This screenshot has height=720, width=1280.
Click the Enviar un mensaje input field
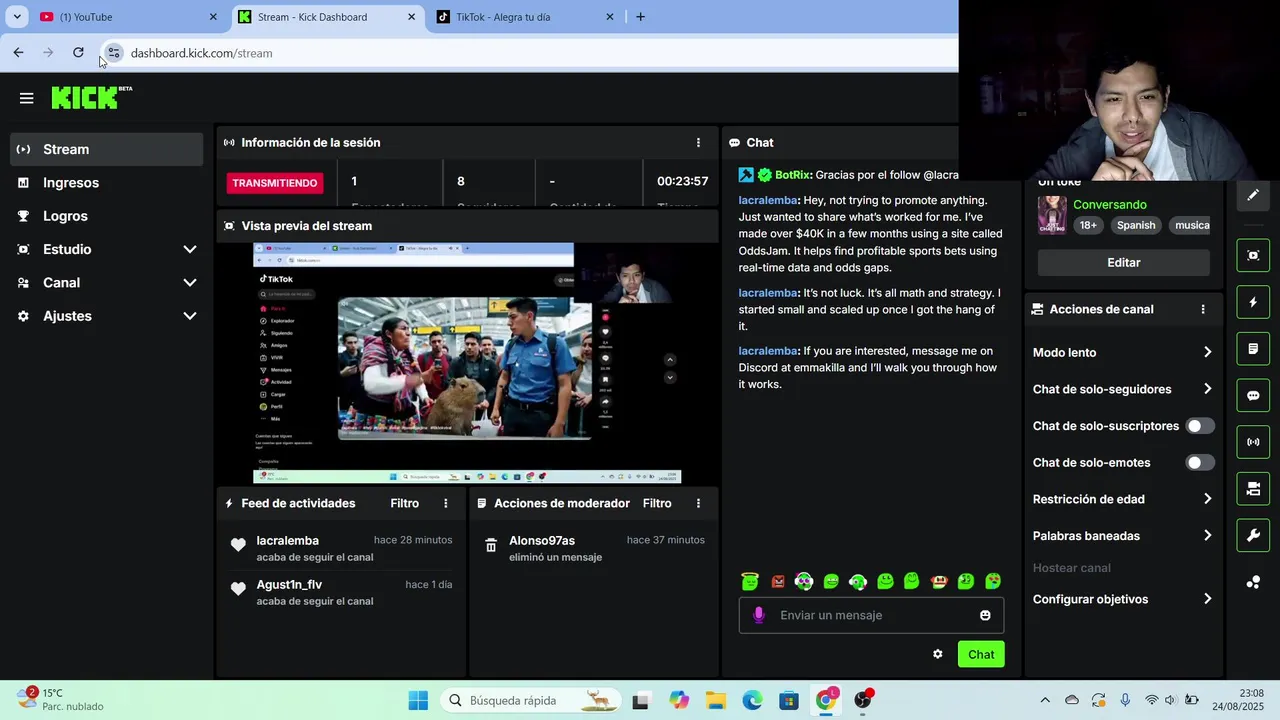click(872, 615)
